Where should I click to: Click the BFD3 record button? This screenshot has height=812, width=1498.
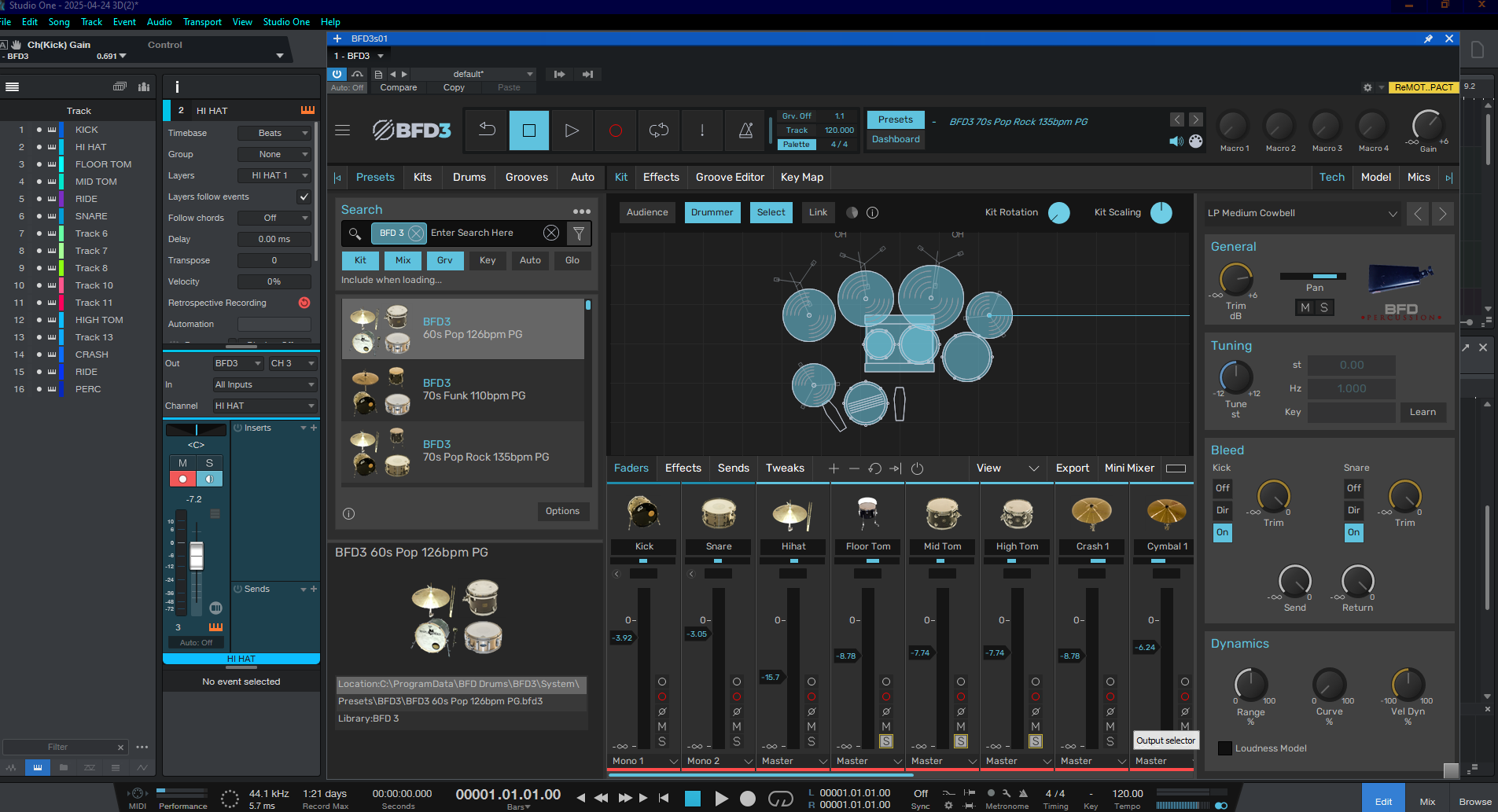pyautogui.click(x=616, y=130)
